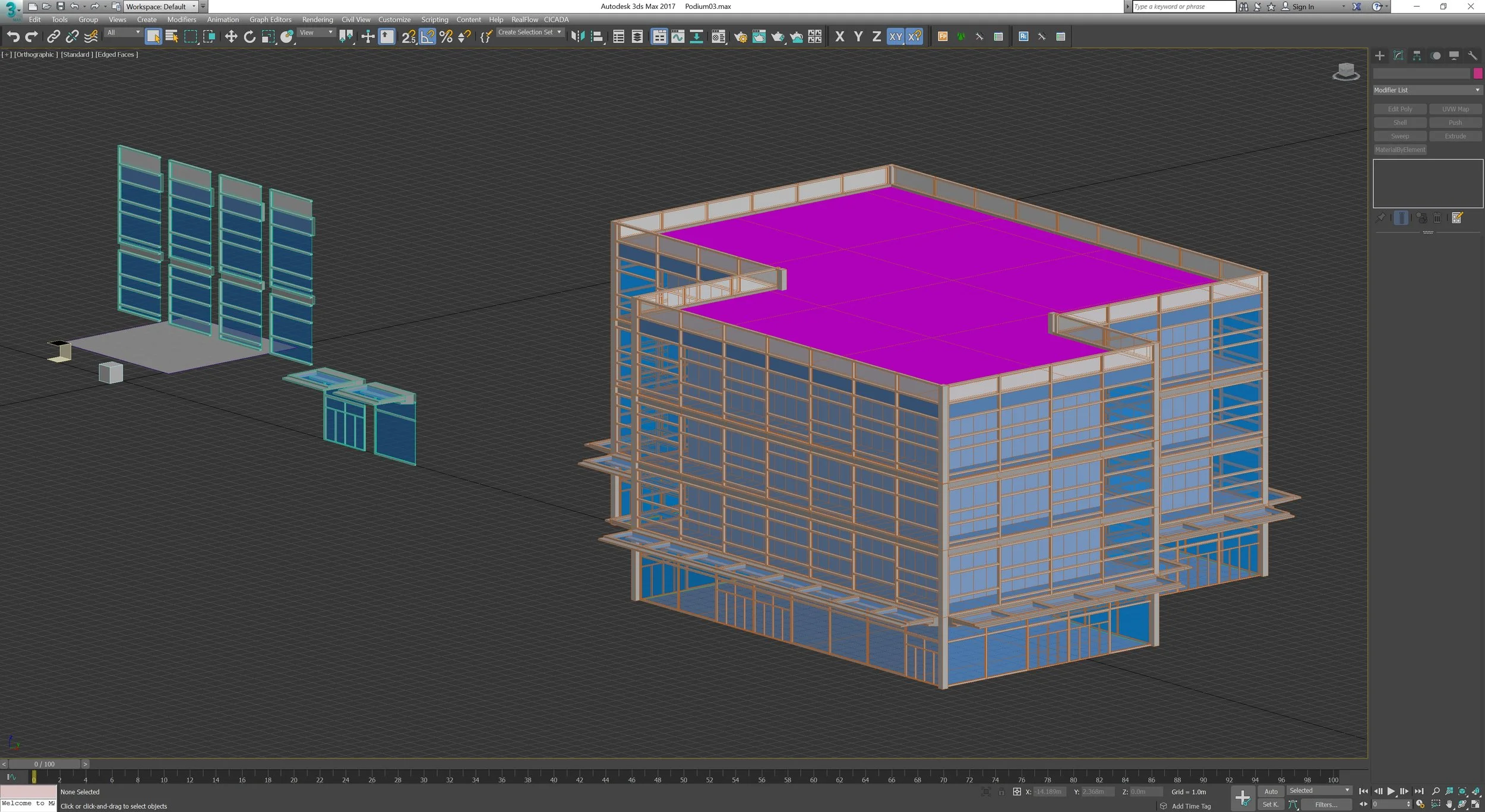Open the Rendering menu
This screenshot has width=1485, height=812.
(317, 20)
